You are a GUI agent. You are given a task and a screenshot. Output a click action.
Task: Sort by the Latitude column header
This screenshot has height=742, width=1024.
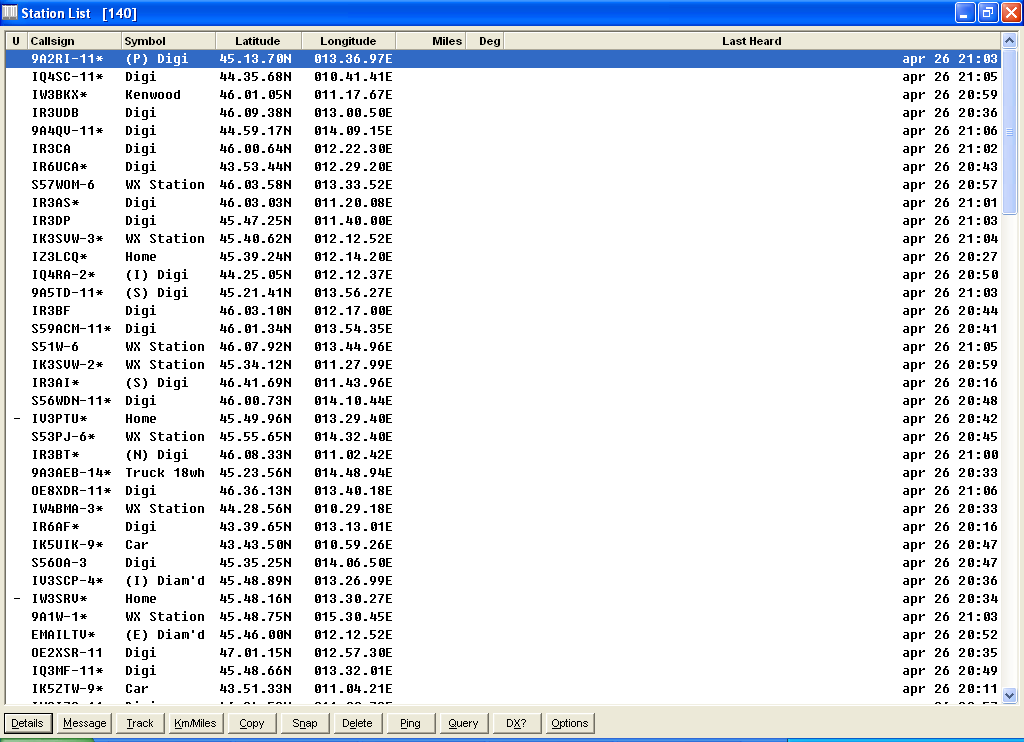(x=259, y=41)
